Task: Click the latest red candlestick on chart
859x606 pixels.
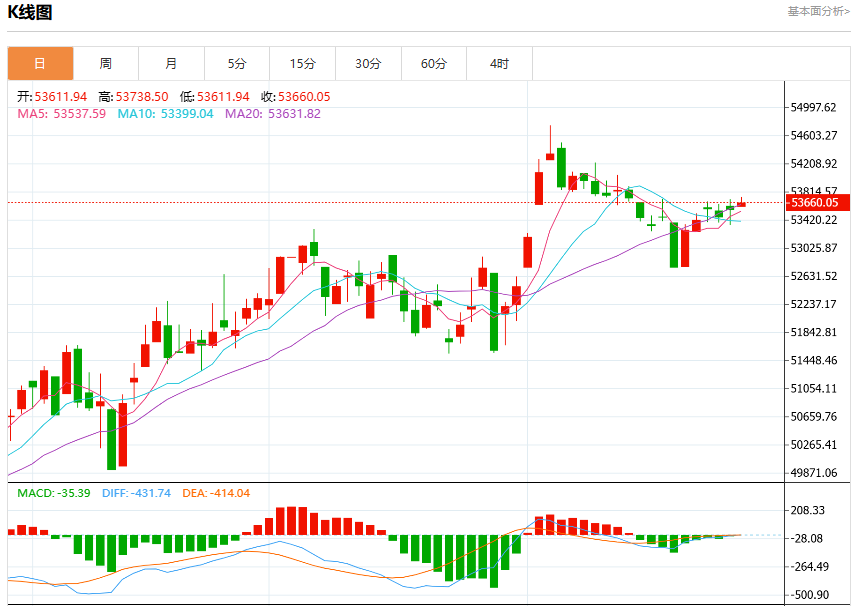Action: 741,202
